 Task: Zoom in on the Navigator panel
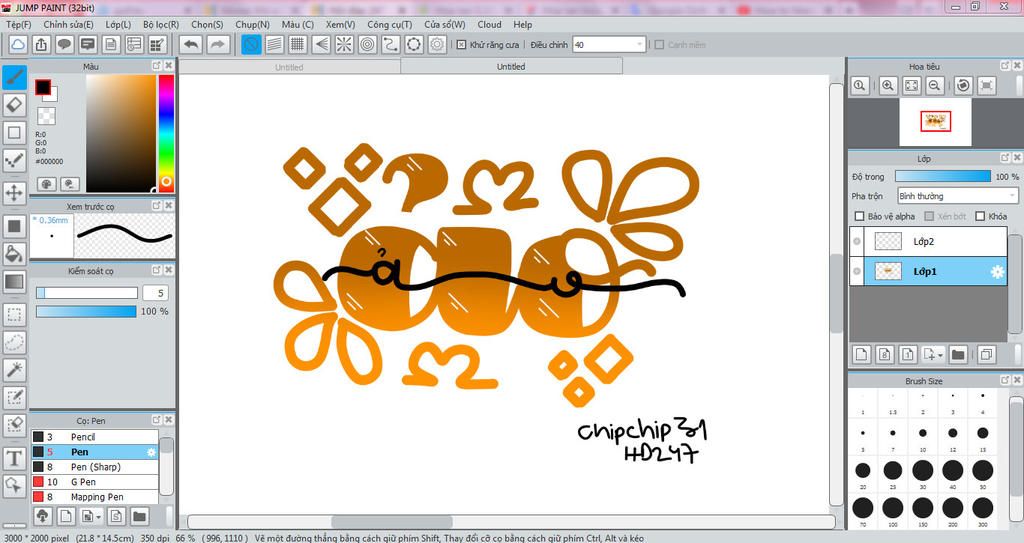tap(888, 85)
